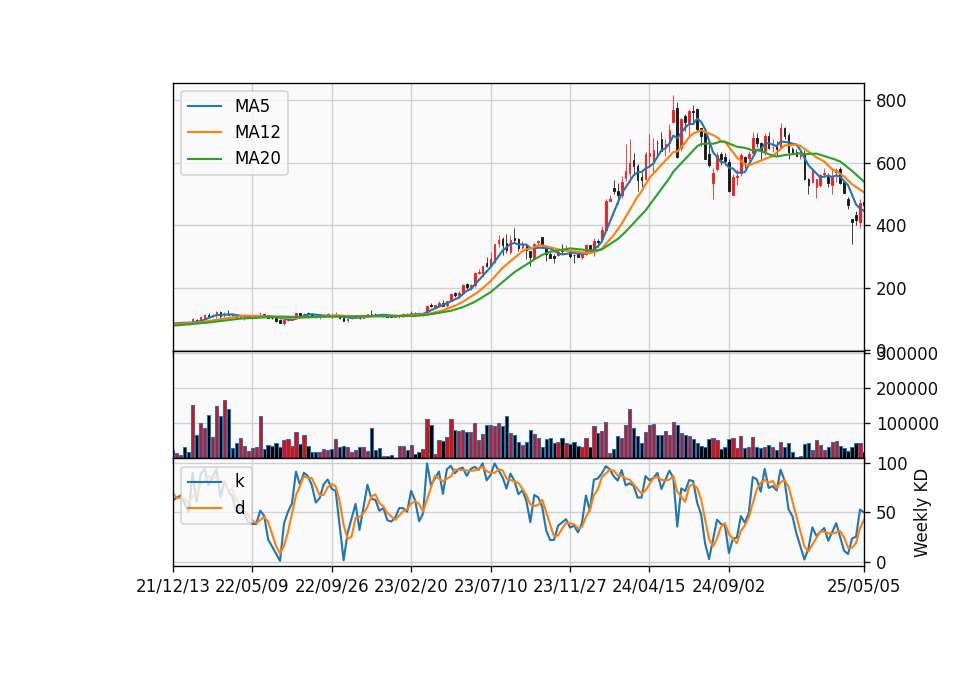Click the MA12 legend label
Viewport: 960px width, 690px height.
click(257, 132)
